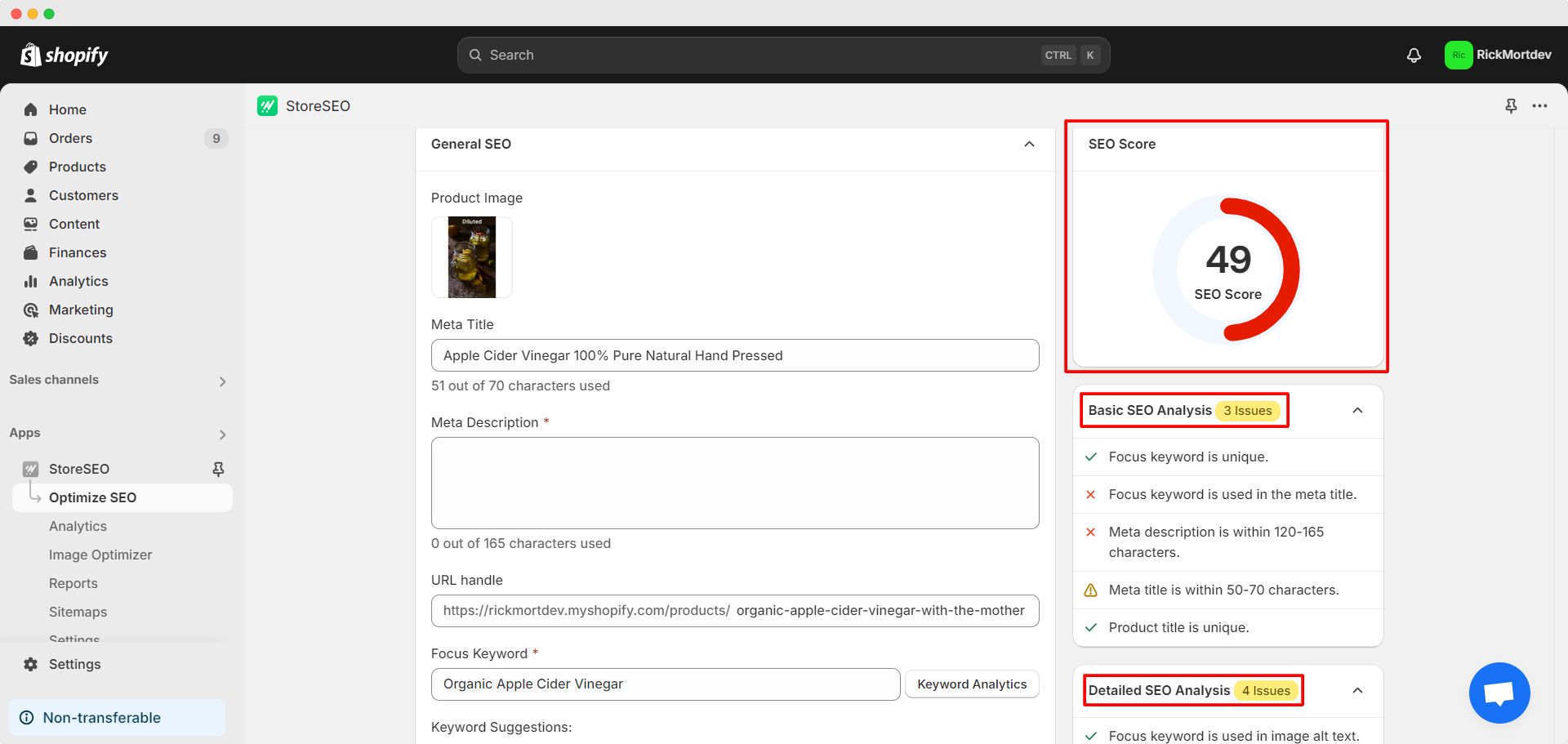Open StoreSEO Analytics sub-item

[x=78, y=526]
